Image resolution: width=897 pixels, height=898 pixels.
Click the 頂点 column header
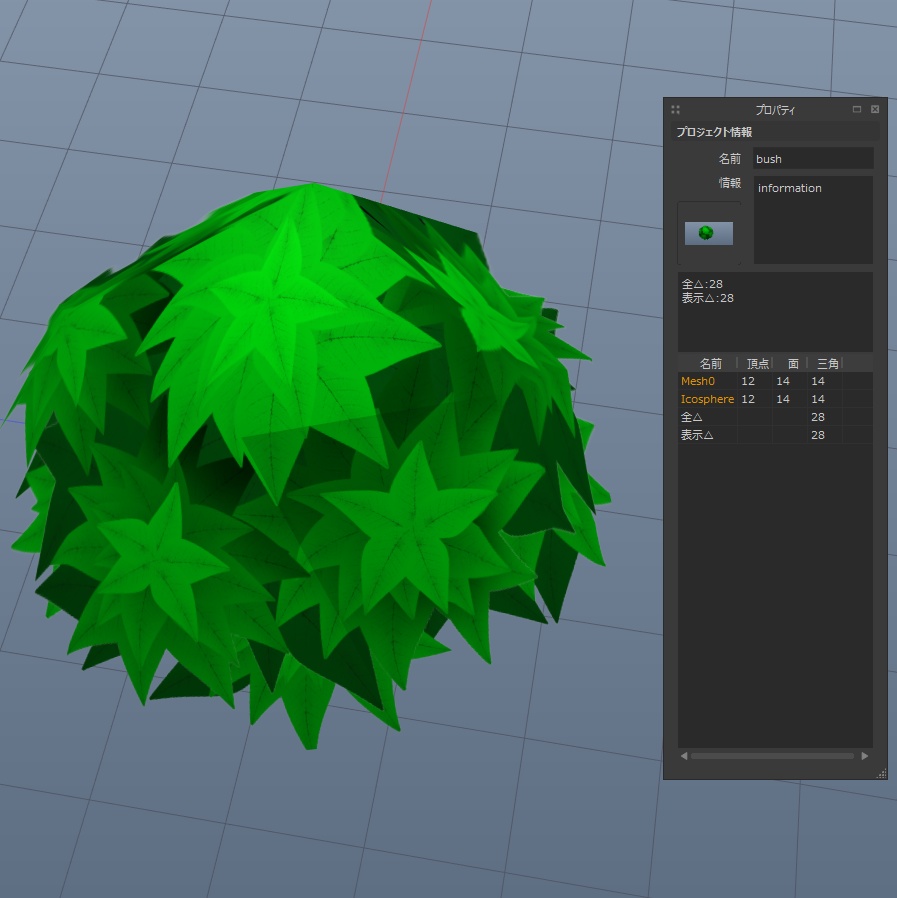click(x=756, y=363)
